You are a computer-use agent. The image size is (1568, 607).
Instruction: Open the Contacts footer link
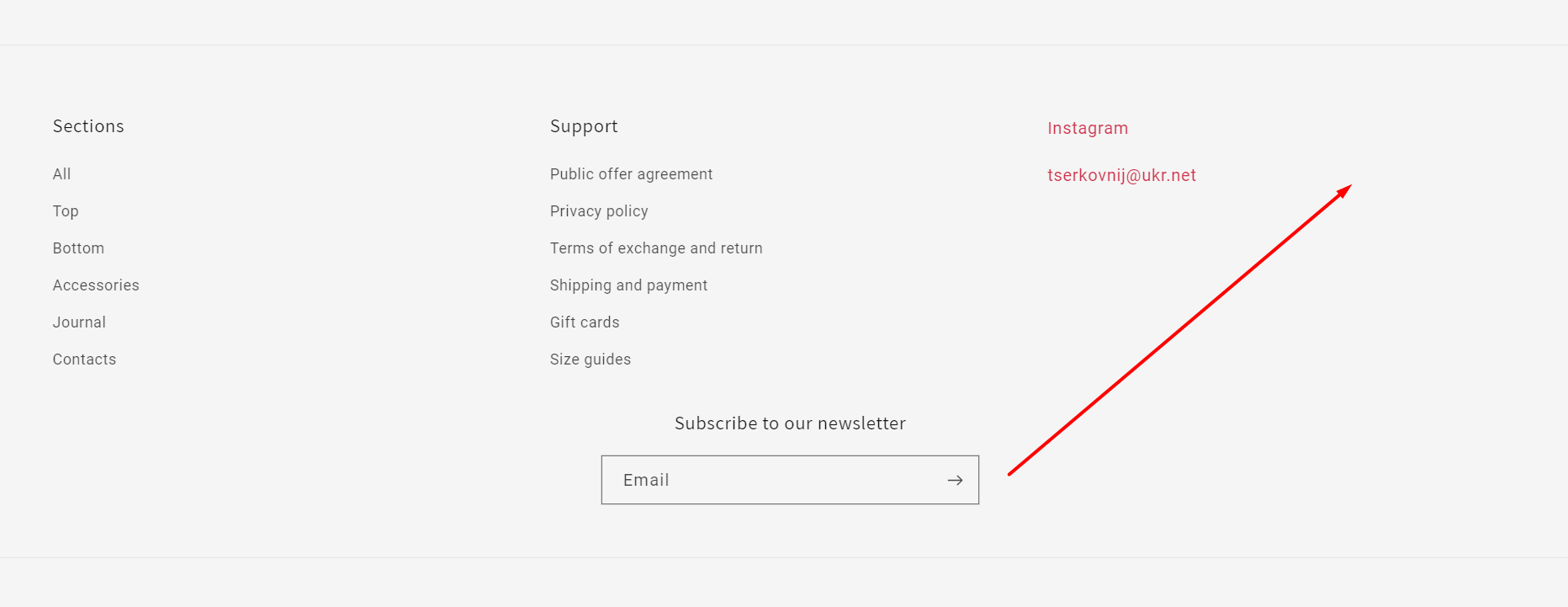click(85, 359)
